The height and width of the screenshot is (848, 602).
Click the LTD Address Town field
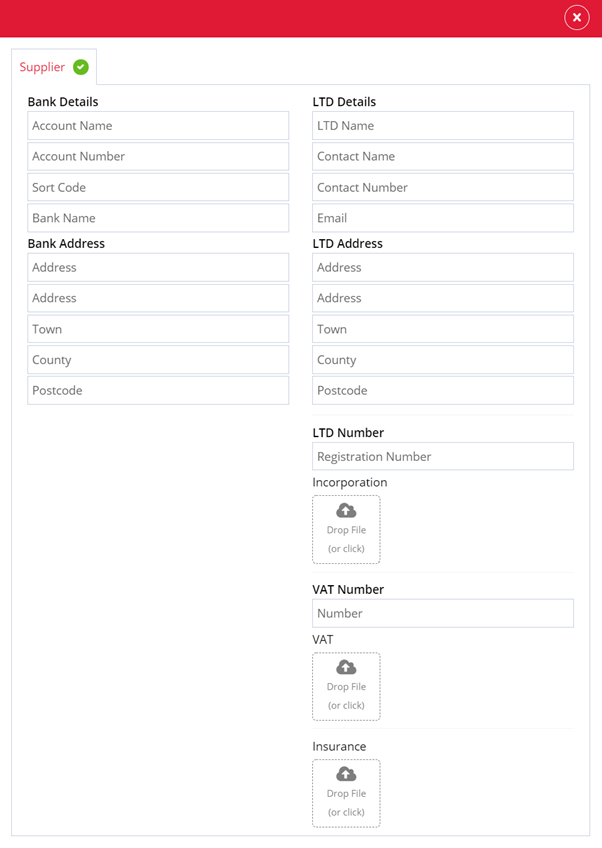pos(443,329)
